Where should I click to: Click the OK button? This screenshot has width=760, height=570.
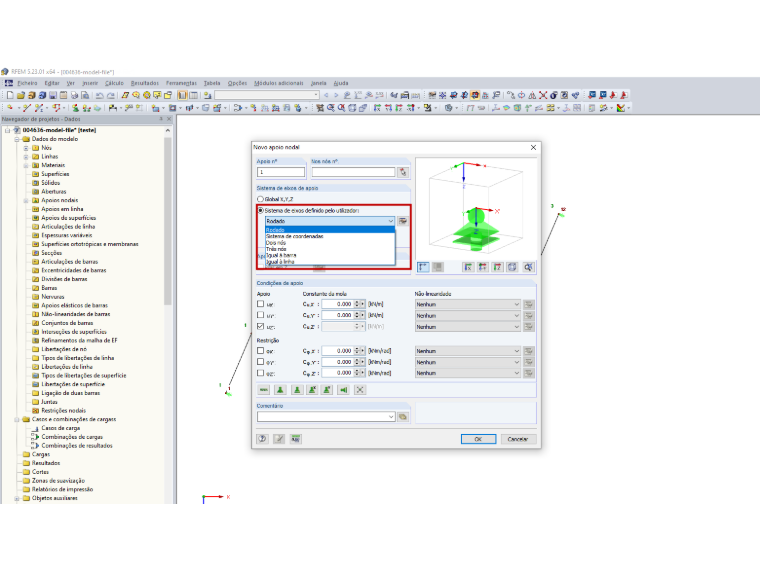(478, 439)
